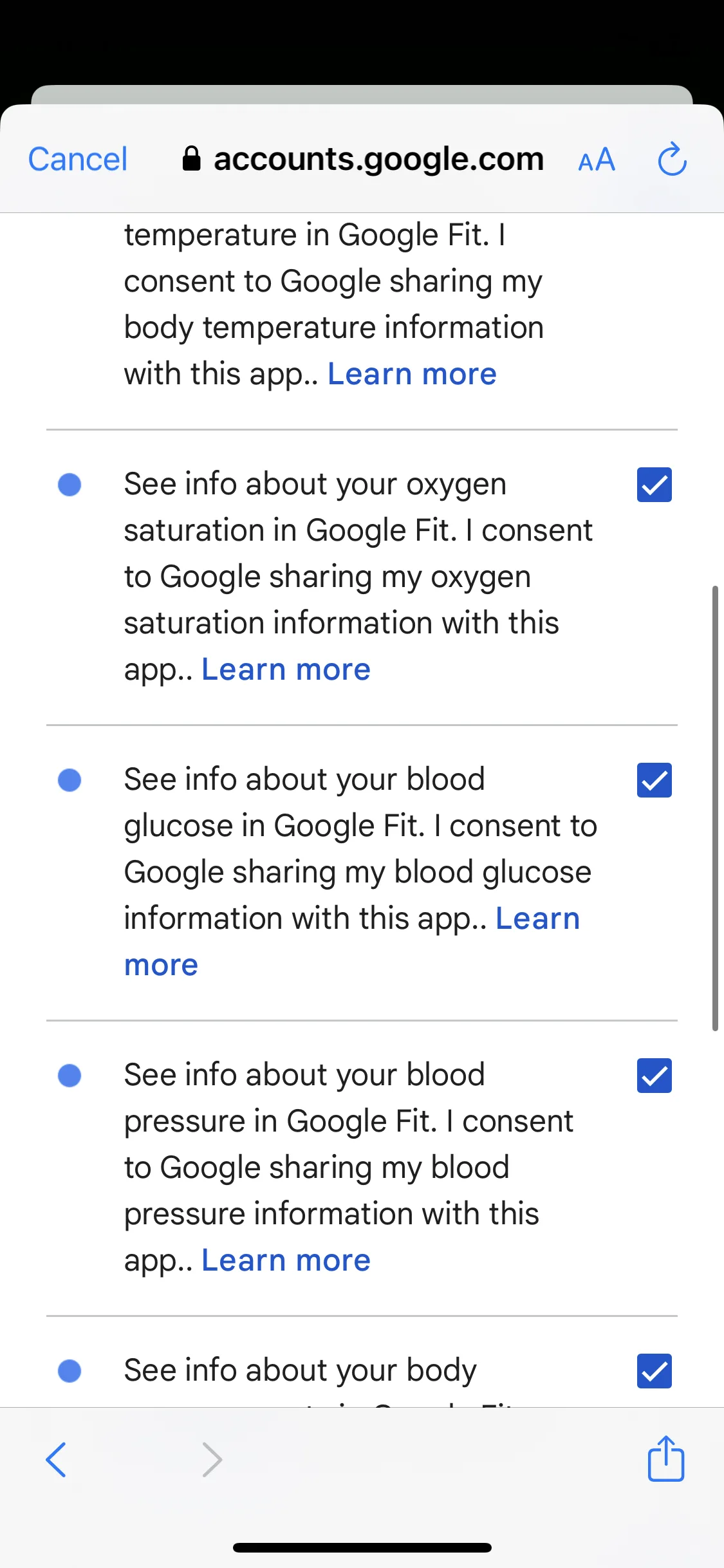Open the AA text size menu
Image resolution: width=724 pixels, height=1568 pixels.
tap(597, 160)
